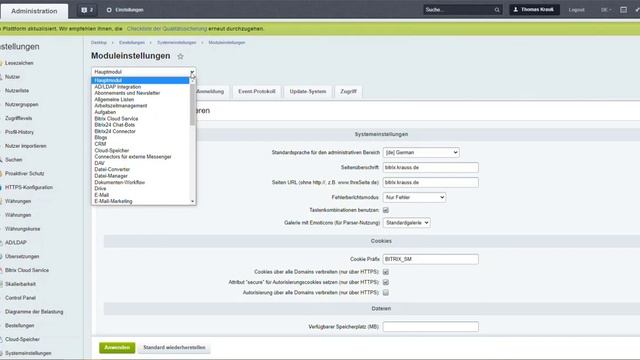Image resolution: width=640 pixels, height=360 pixels.
Task: Collapse the Hauptmodul module dropdown arrow
Action: [x=192, y=72]
